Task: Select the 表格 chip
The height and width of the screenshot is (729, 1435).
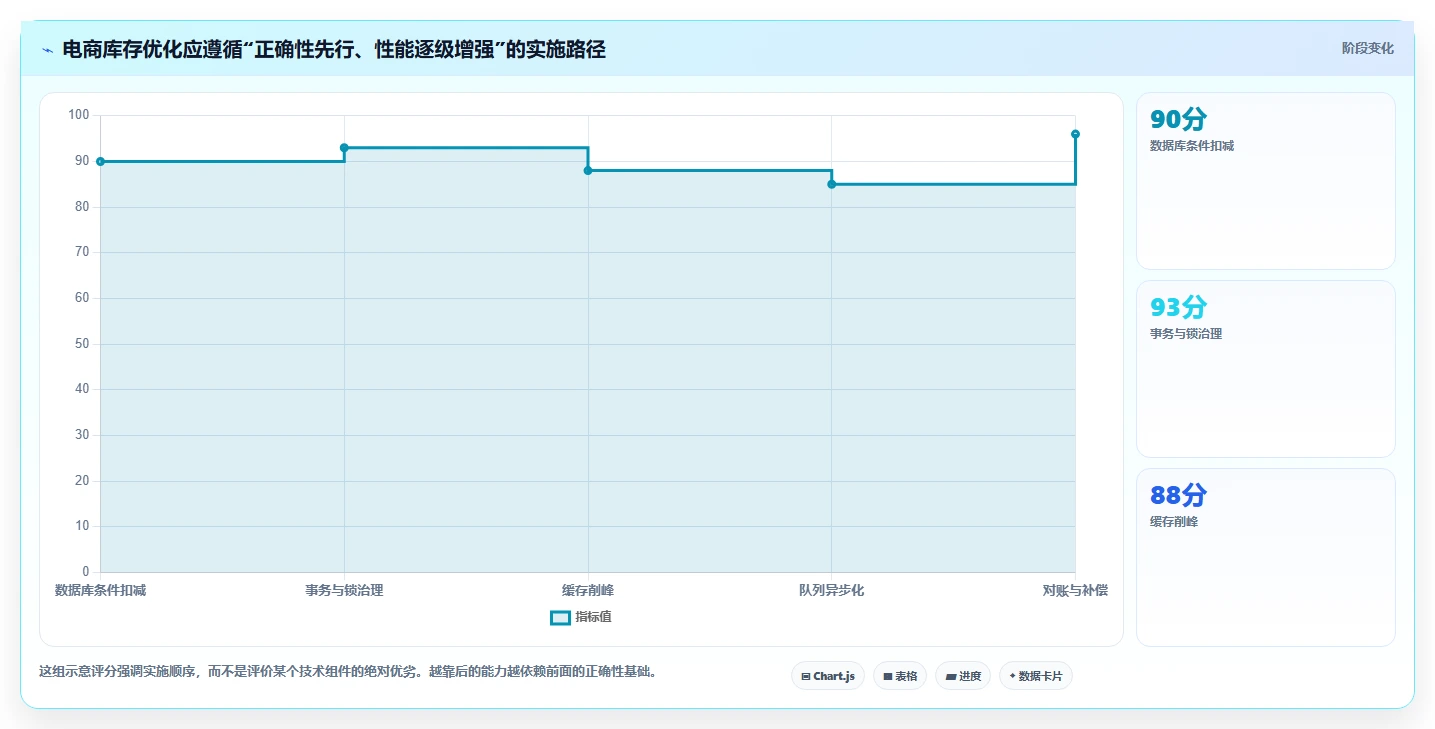Action: point(900,676)
